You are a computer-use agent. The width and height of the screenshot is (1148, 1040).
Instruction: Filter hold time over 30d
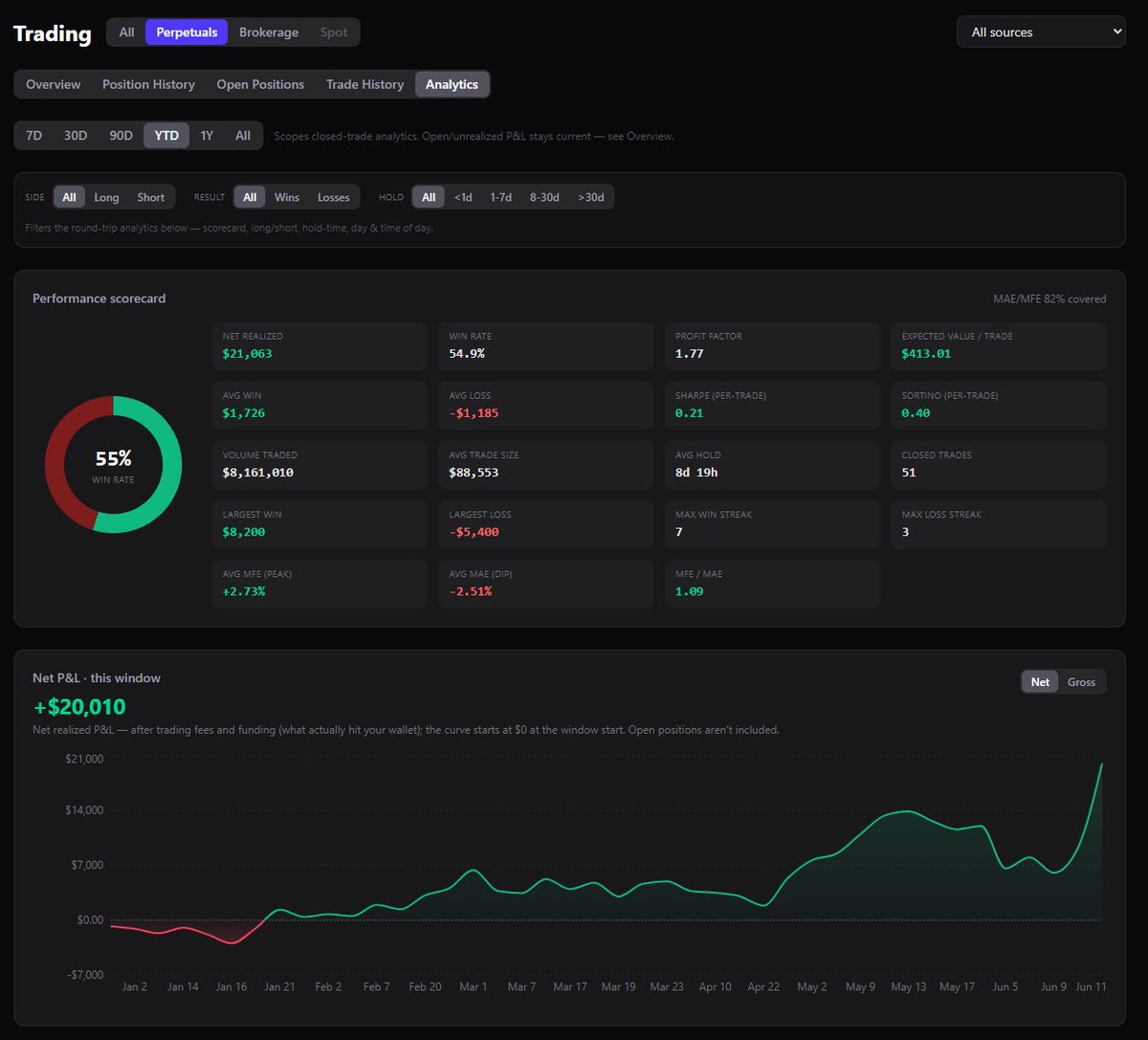click(x=591, y=197)
